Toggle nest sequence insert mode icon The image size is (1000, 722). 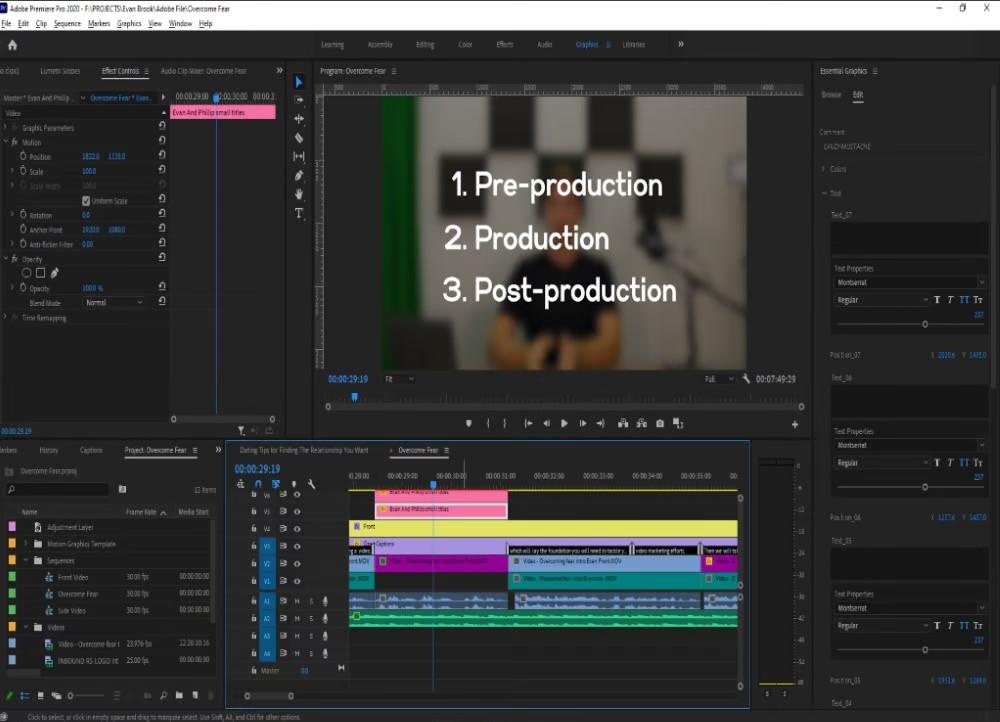[x=240, y=484]
